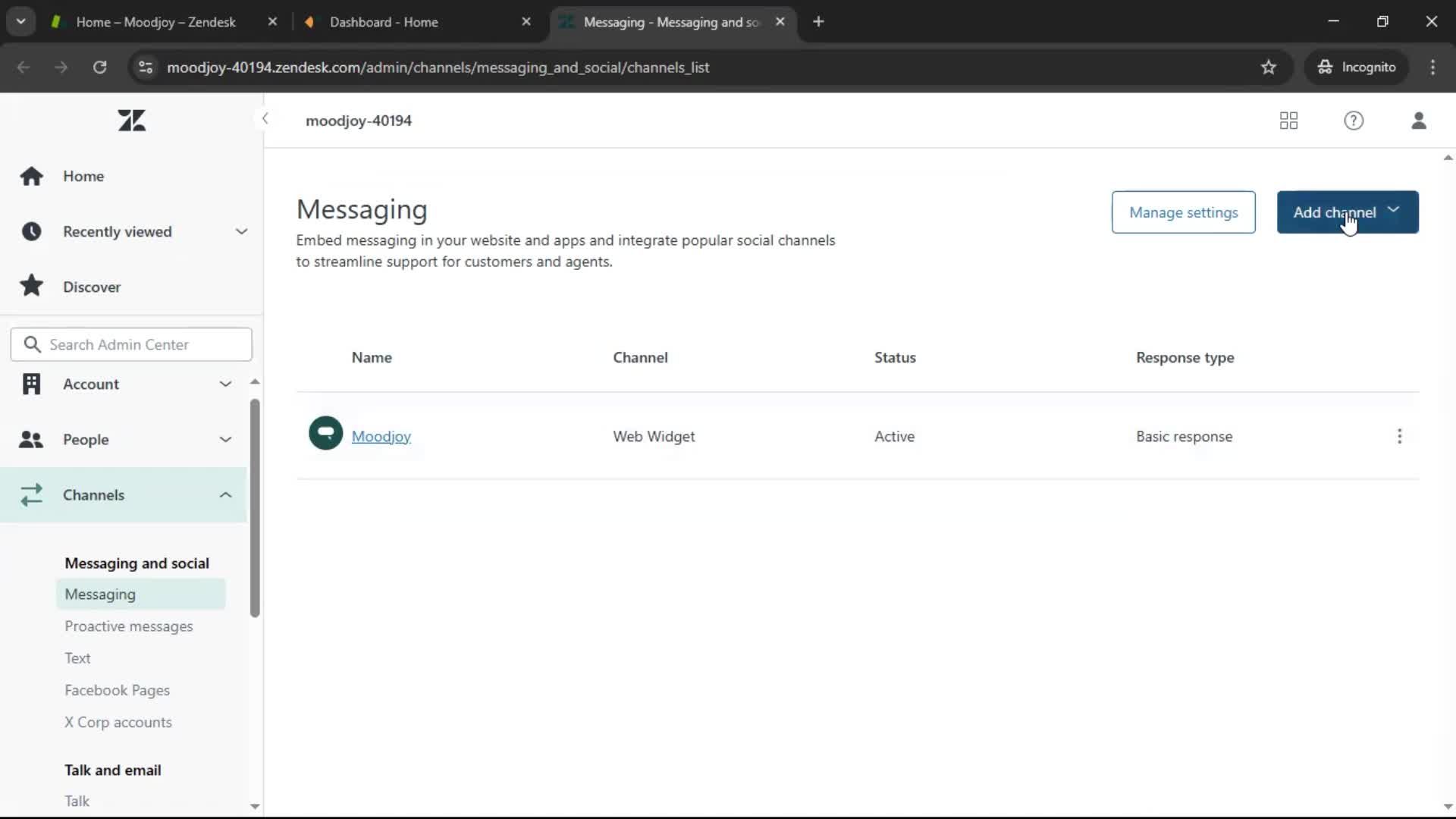Image resolution: width=1456 pixels, height=819 pixels.
Task: Open the Add channel dropdown
Action: click(x=1348, y=212)
